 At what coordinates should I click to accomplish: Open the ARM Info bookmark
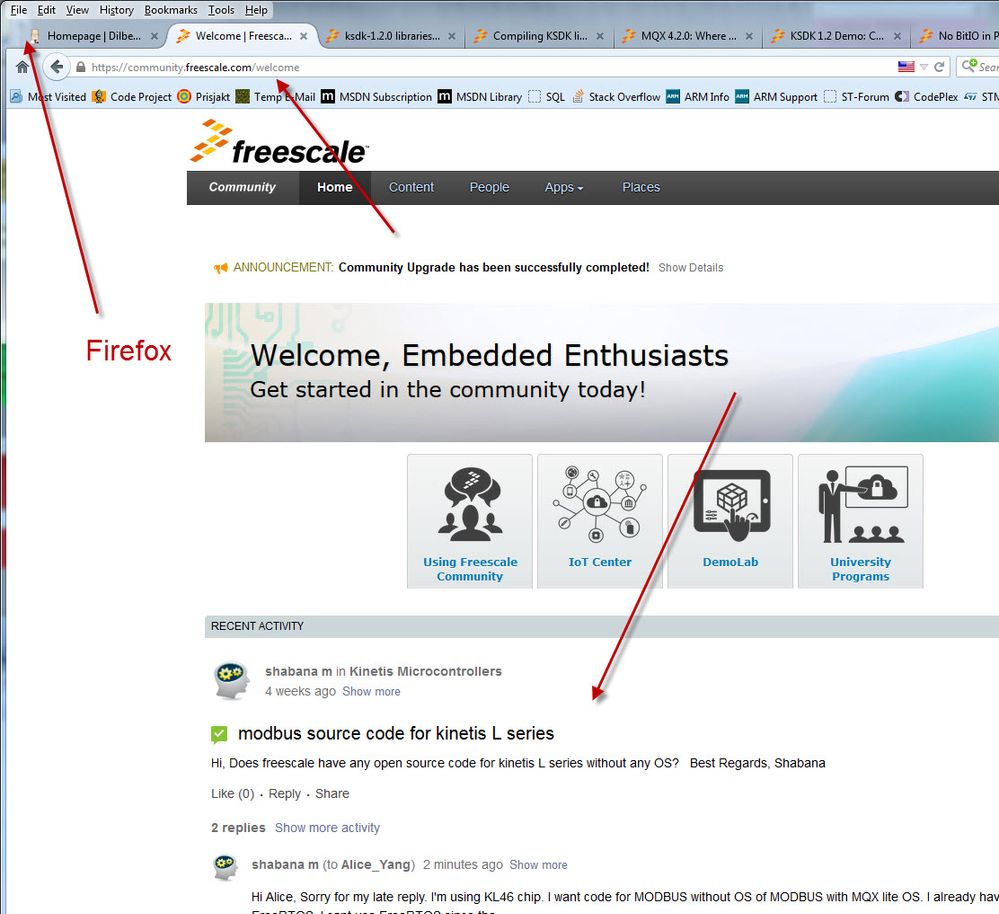(698, 97)
